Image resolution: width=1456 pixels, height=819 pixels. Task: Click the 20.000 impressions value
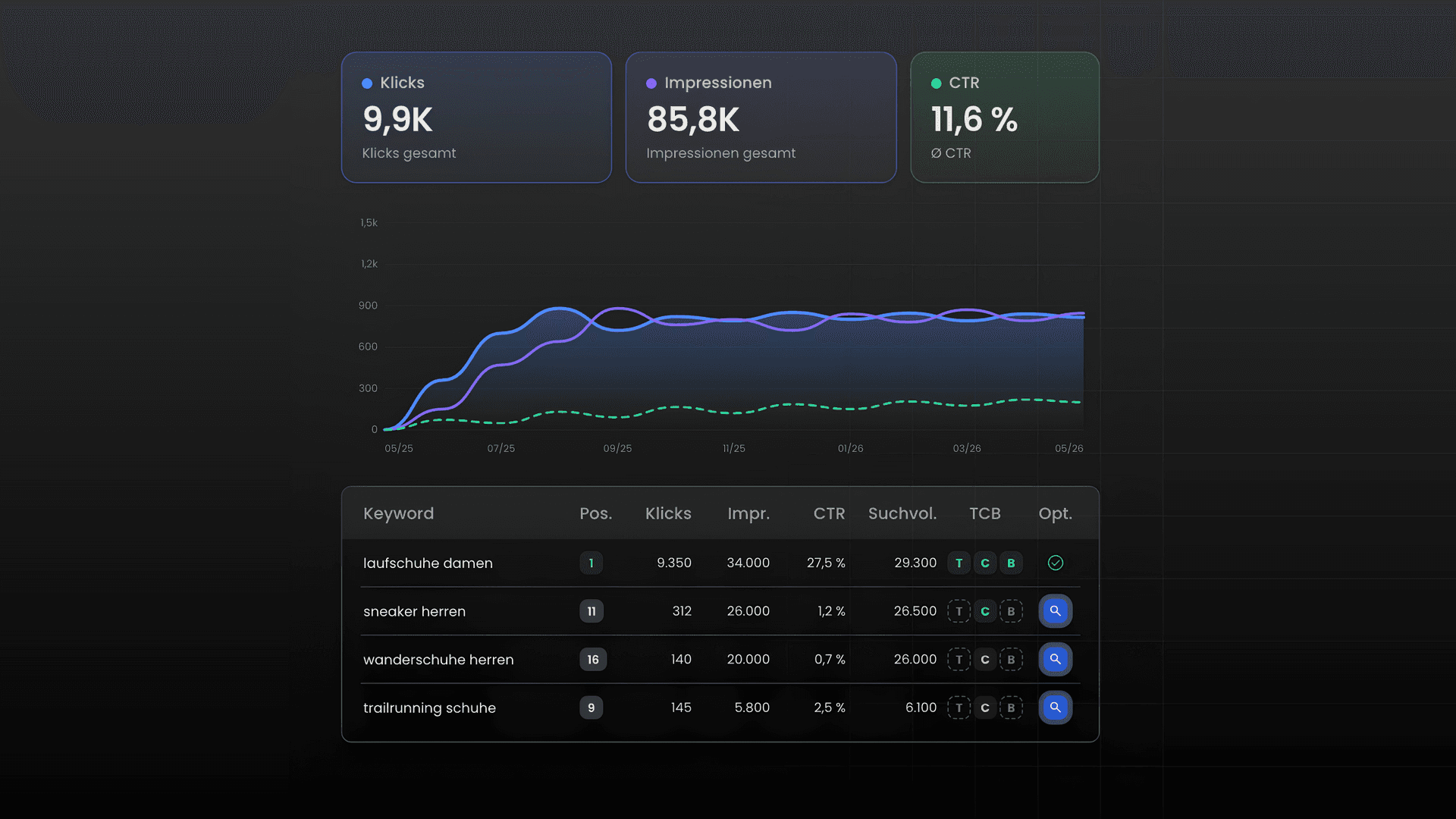(x=748, y=660)
